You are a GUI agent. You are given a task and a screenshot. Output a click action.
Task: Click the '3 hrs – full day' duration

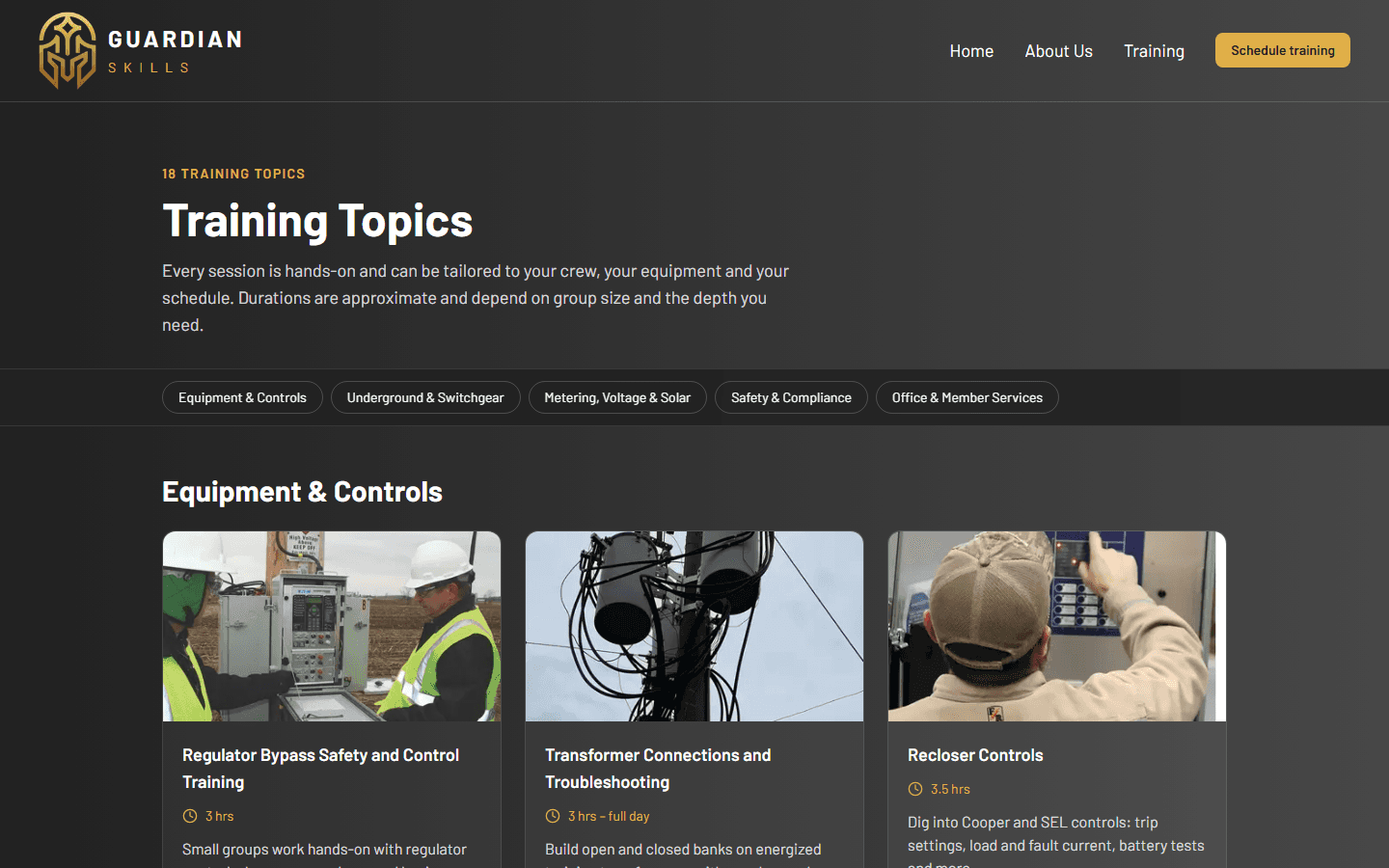click(609, 816)
